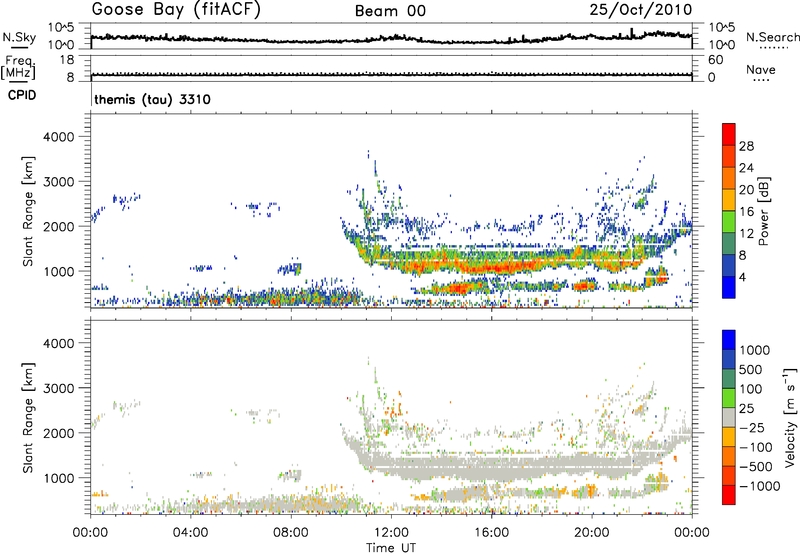Click the '4000' tick of the power panel
Screen dimensions: 800x554
tap(59, 137)
